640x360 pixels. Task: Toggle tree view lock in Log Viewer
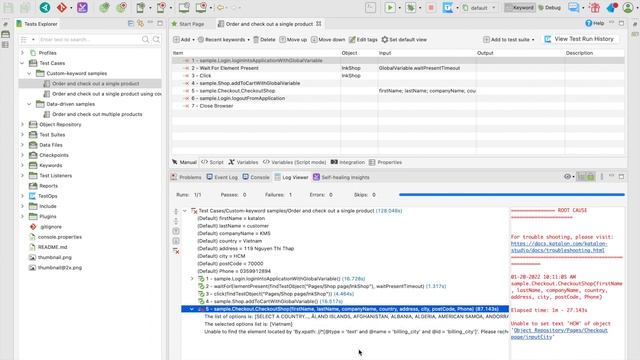coord(590,177)
